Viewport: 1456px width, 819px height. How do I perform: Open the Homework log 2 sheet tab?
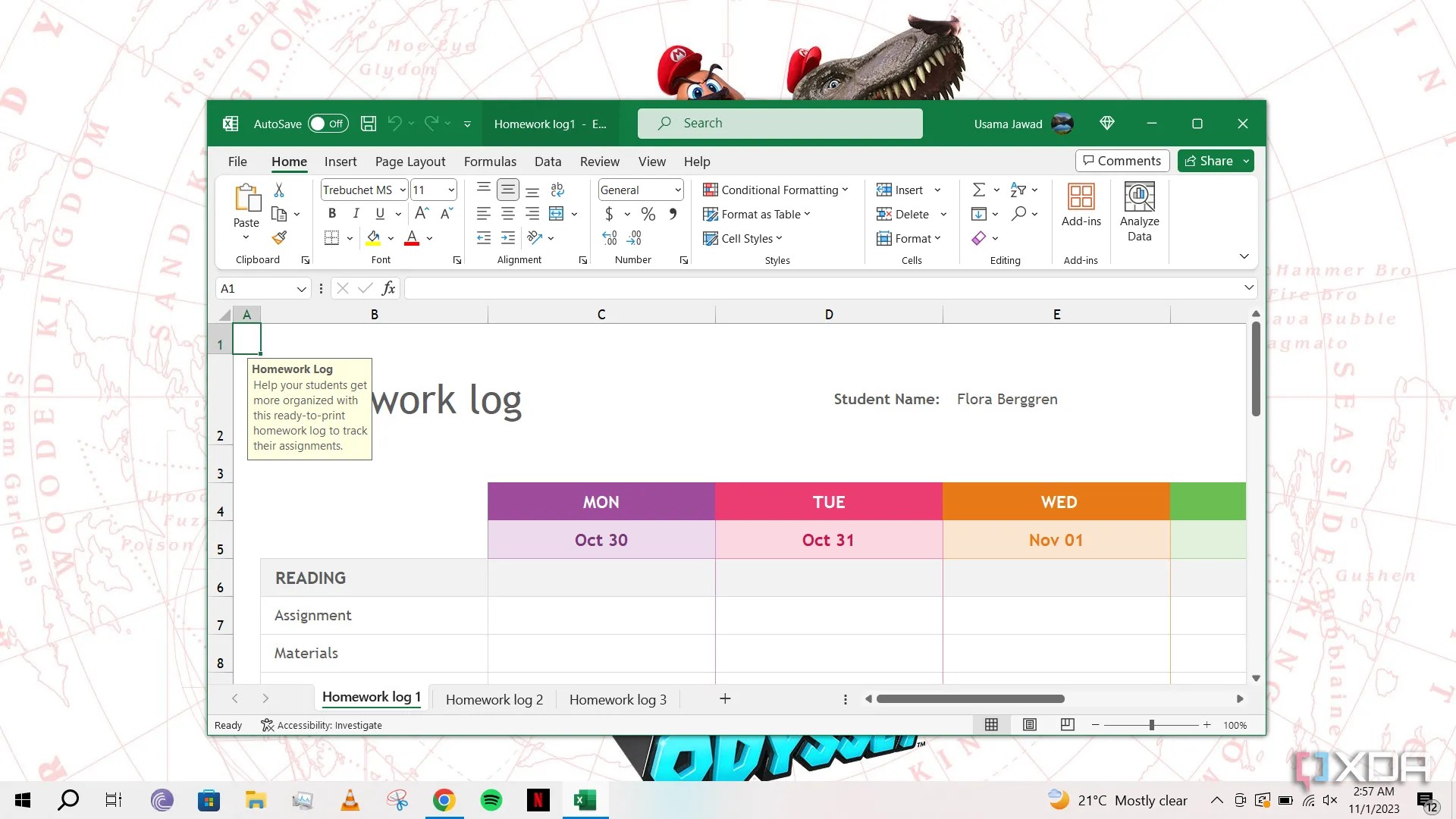494,699
